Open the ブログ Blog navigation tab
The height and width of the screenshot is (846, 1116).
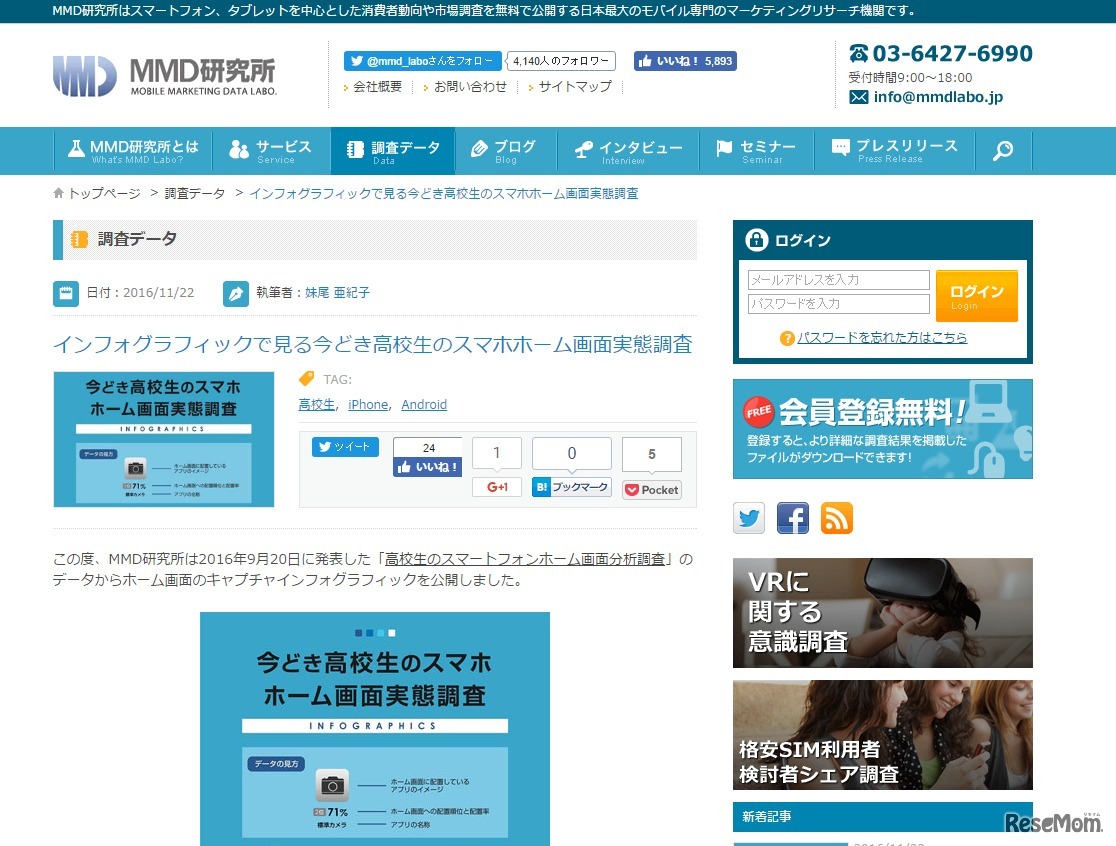coord(504,150)
